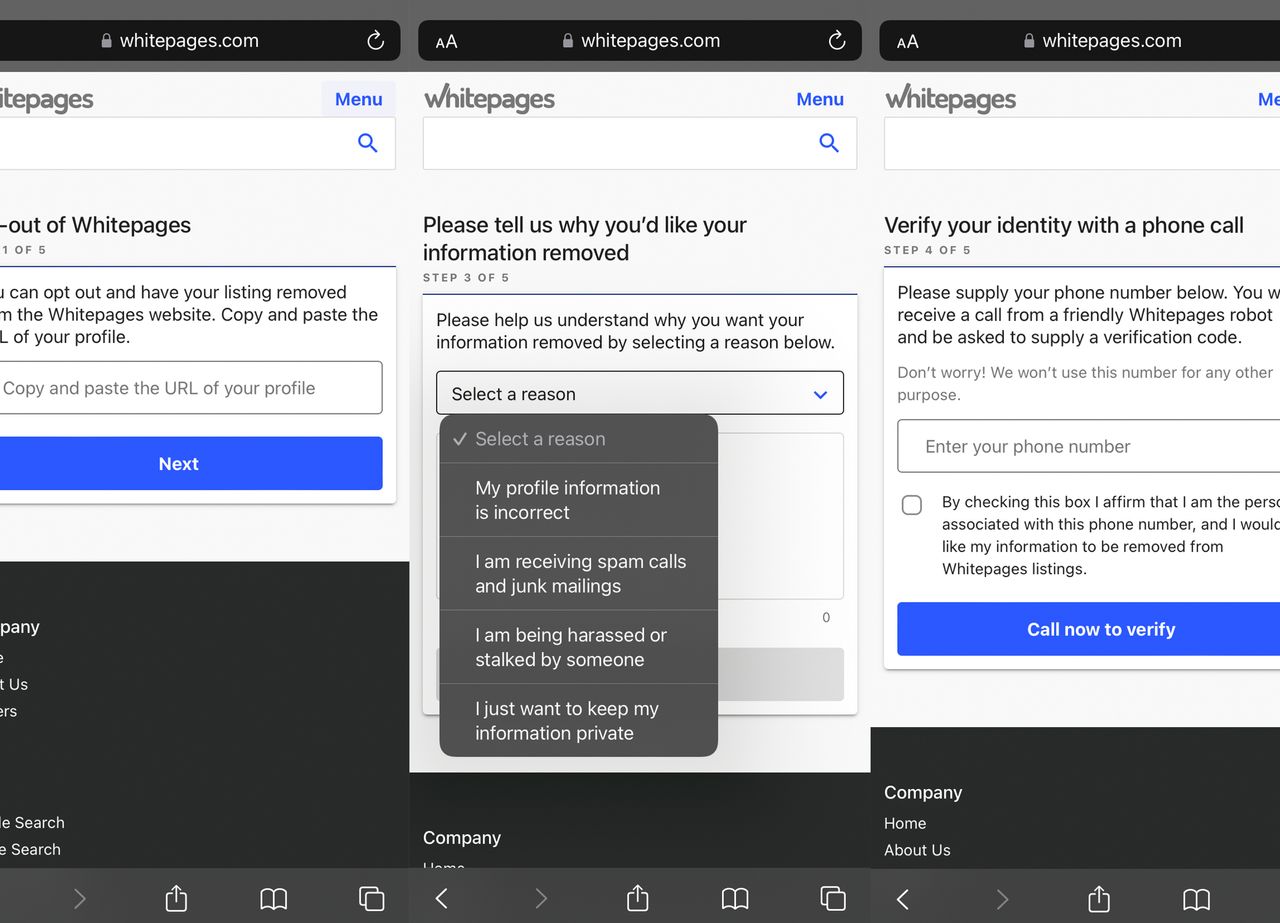
Task: Open the Home footer link on the step 4 screen
Action: (905, 823)
